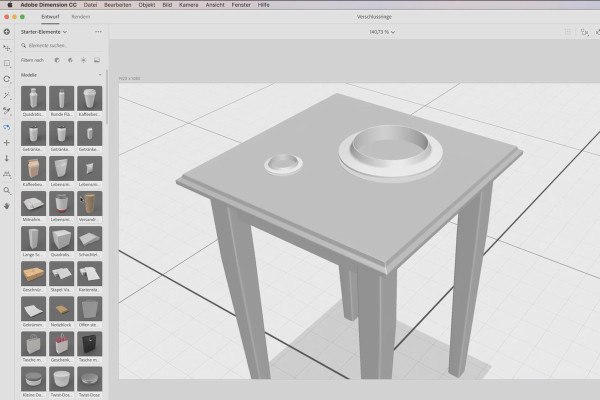Select the Notizblock model thumbnail
Image resolution: width=600 pixels, height=400 pixels.
coord(62,309)
